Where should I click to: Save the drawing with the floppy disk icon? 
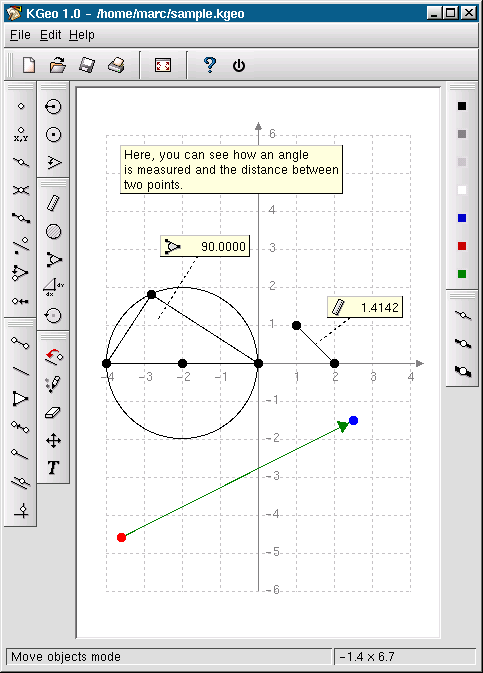click(87, 65)
